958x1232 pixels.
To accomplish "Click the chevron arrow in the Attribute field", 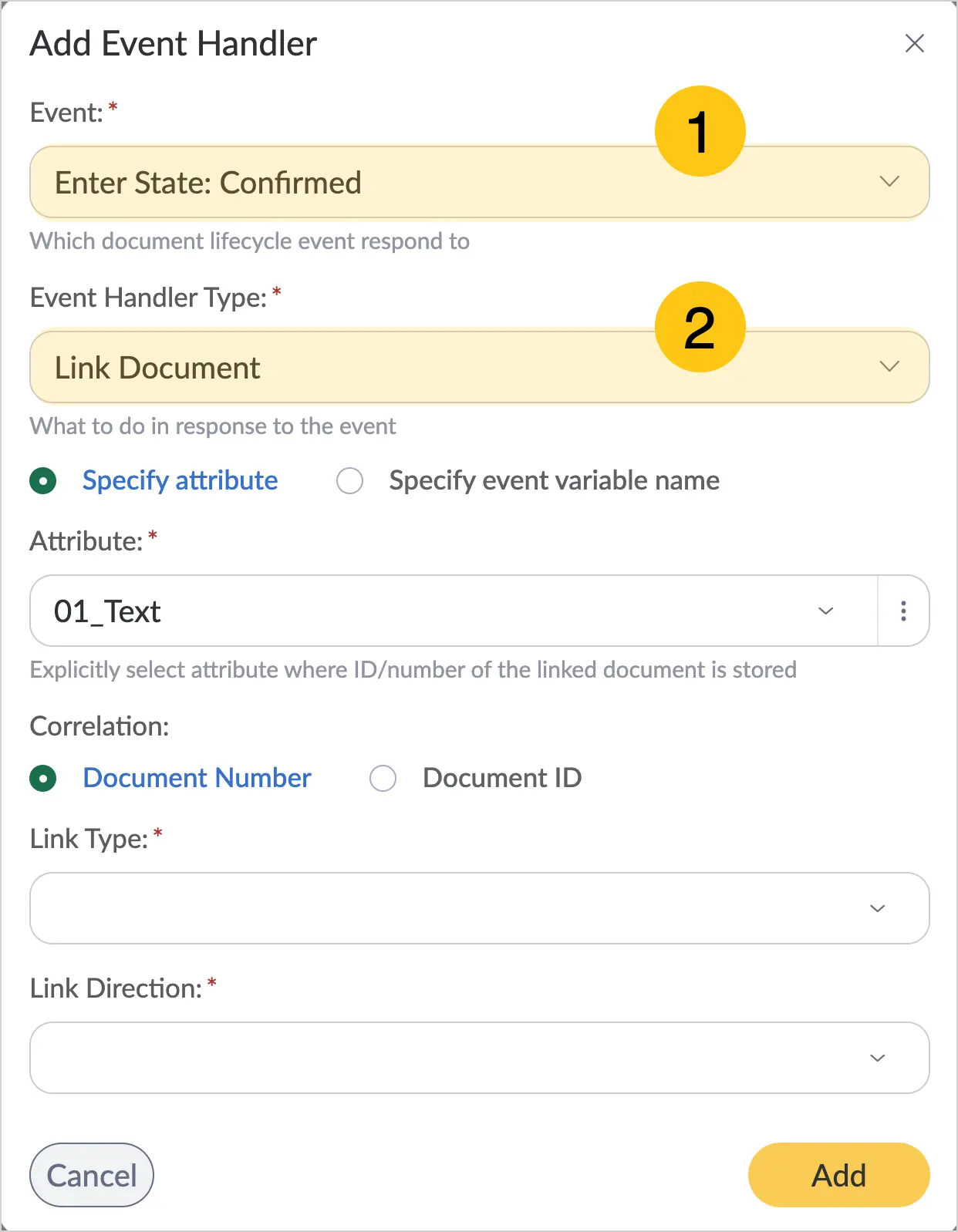I will (x=825, y=611).
